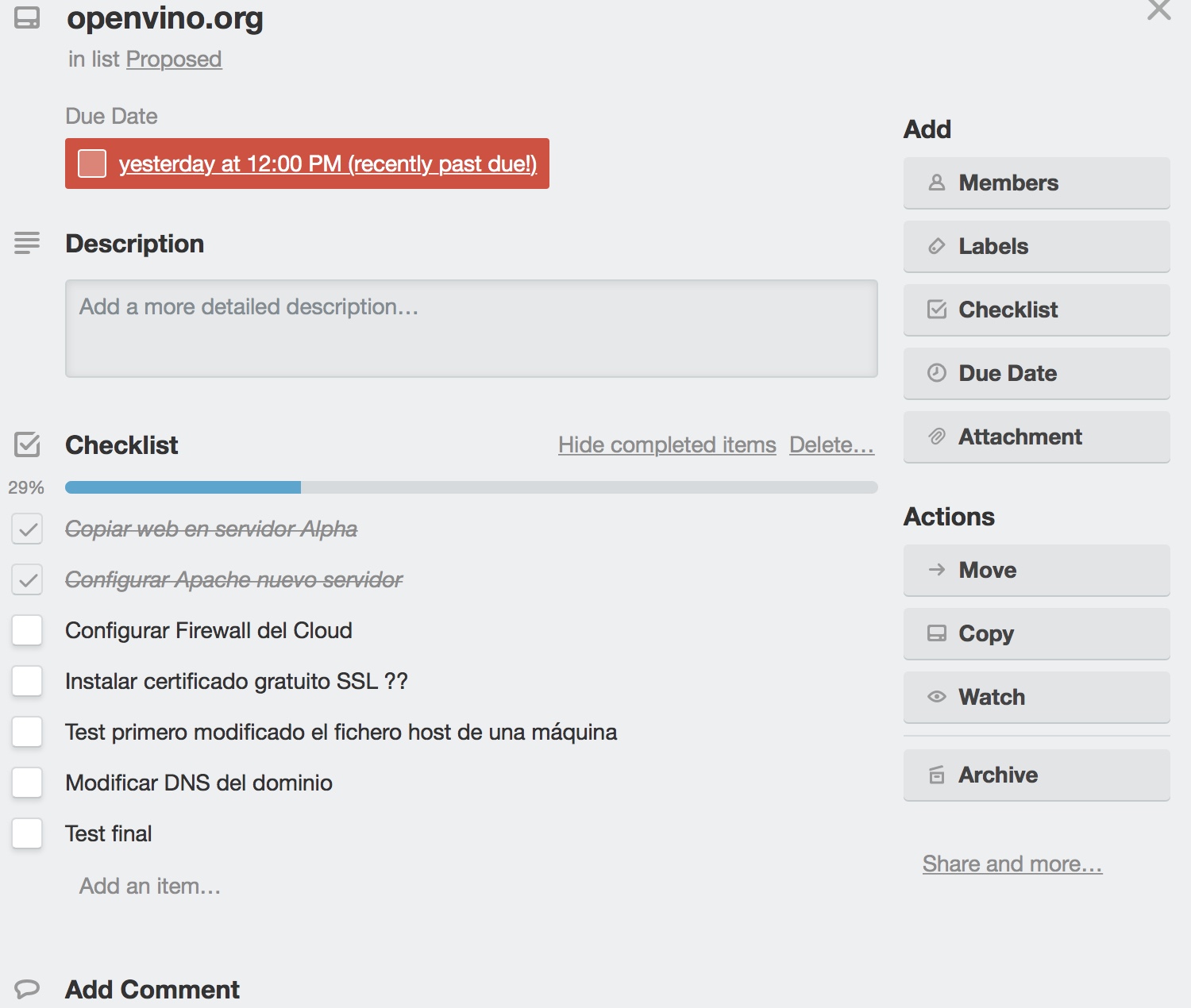Check Modificar DNS del dominio

pos(27,783)
